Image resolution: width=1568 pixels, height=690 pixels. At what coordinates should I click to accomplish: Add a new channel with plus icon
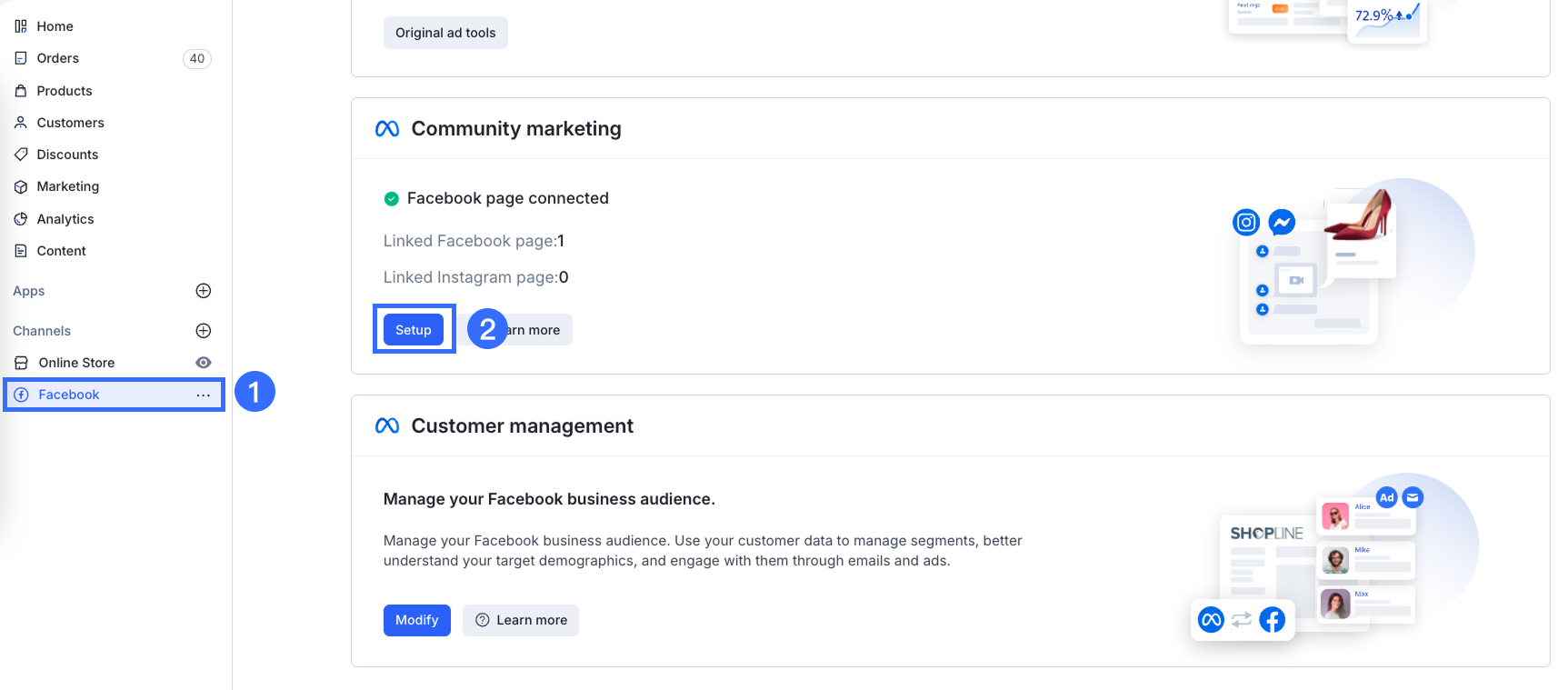pyautogui.click(x=204, y=331)
